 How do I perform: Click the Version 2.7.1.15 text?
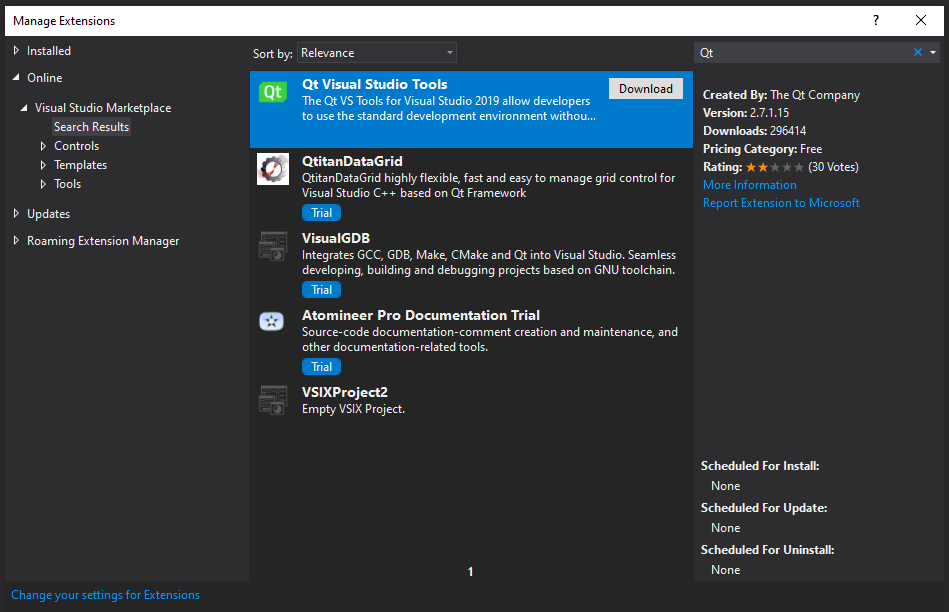pos(746,113)
